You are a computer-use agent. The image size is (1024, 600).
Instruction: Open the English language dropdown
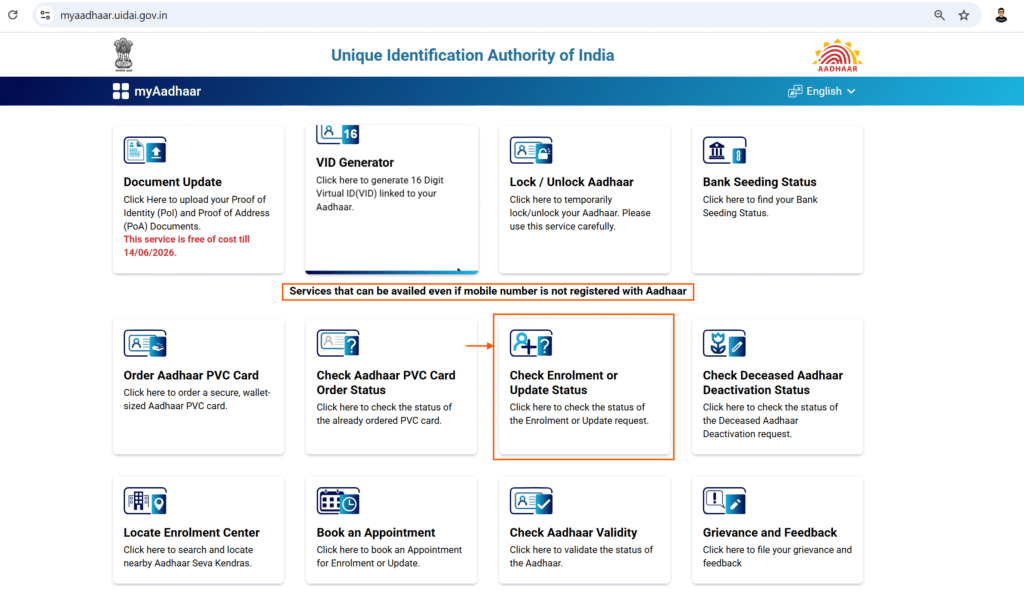[x=822, y=91]
